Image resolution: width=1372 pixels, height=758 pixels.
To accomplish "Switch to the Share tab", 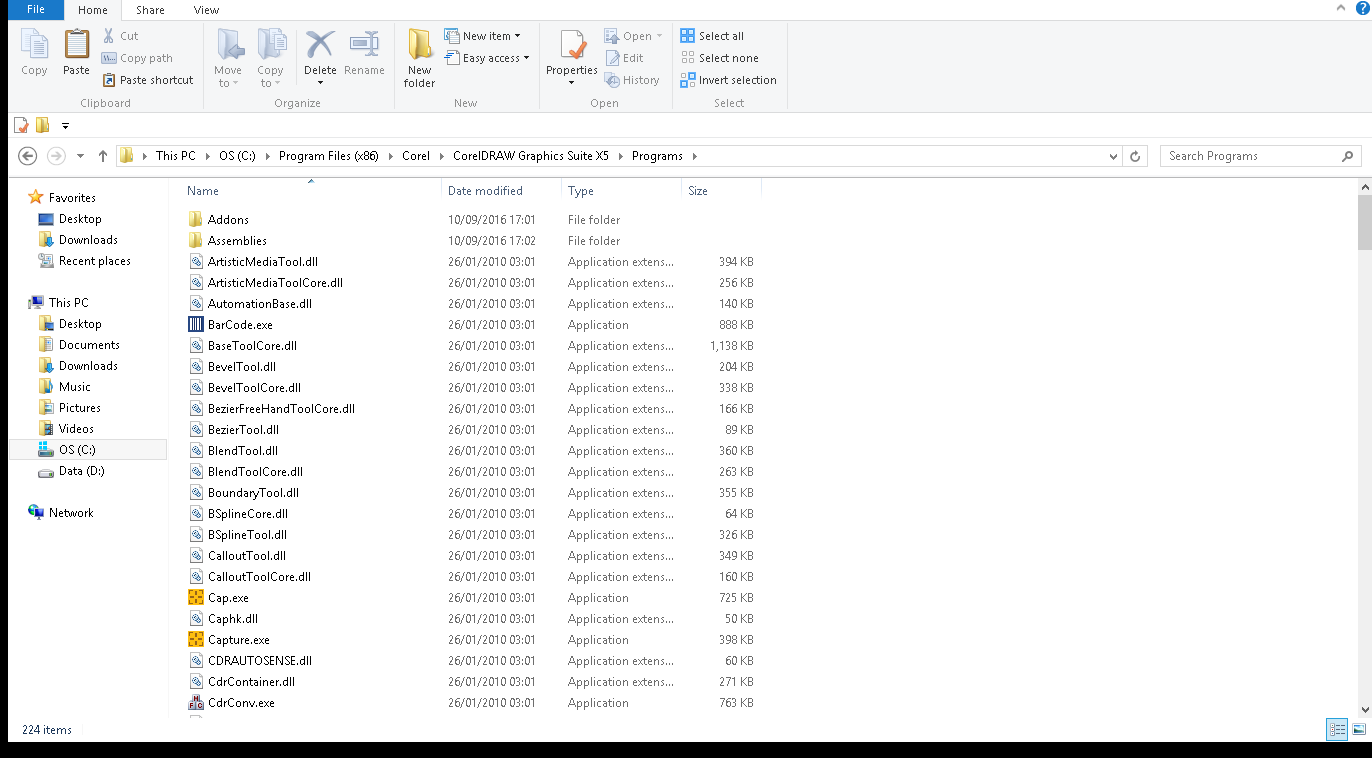I will pos(150,10).
